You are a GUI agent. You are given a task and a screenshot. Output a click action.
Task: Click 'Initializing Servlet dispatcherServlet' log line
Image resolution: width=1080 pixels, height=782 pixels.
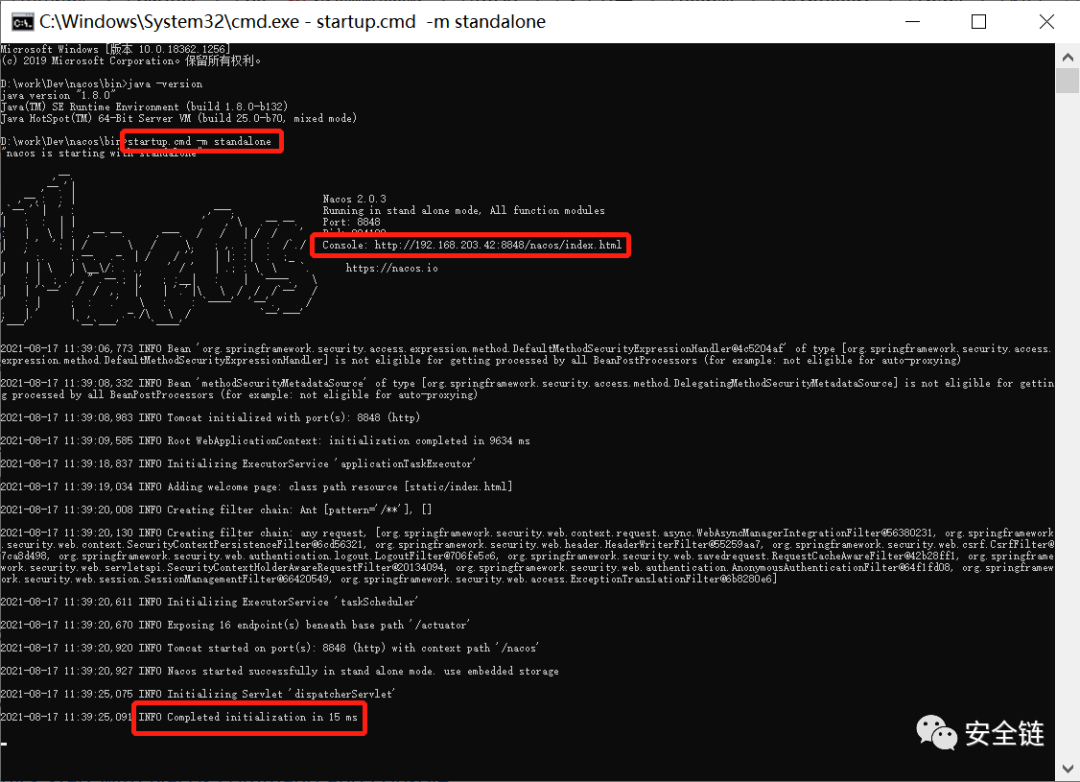[x=198, y=694]
